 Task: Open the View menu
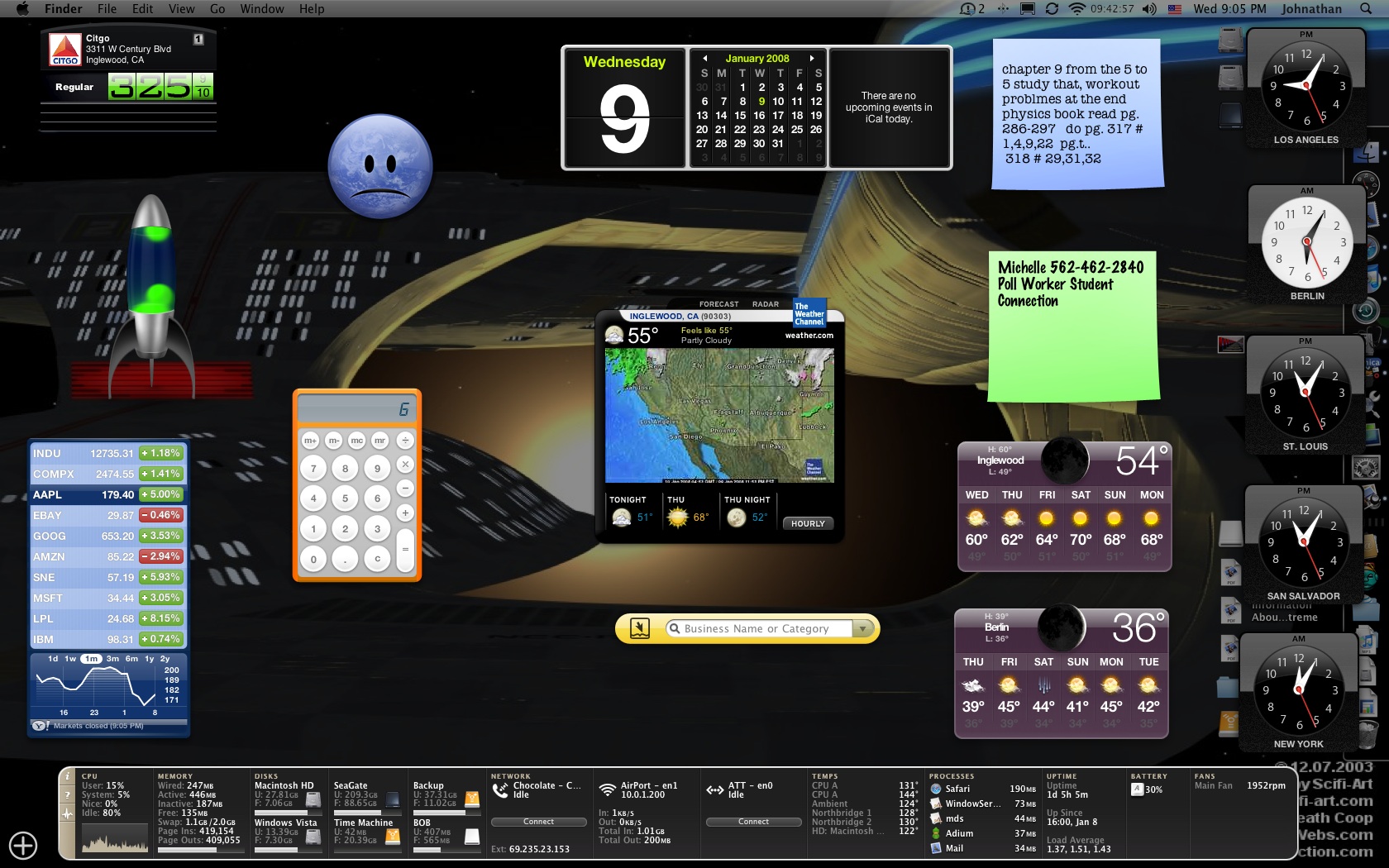tap(181, 8)
